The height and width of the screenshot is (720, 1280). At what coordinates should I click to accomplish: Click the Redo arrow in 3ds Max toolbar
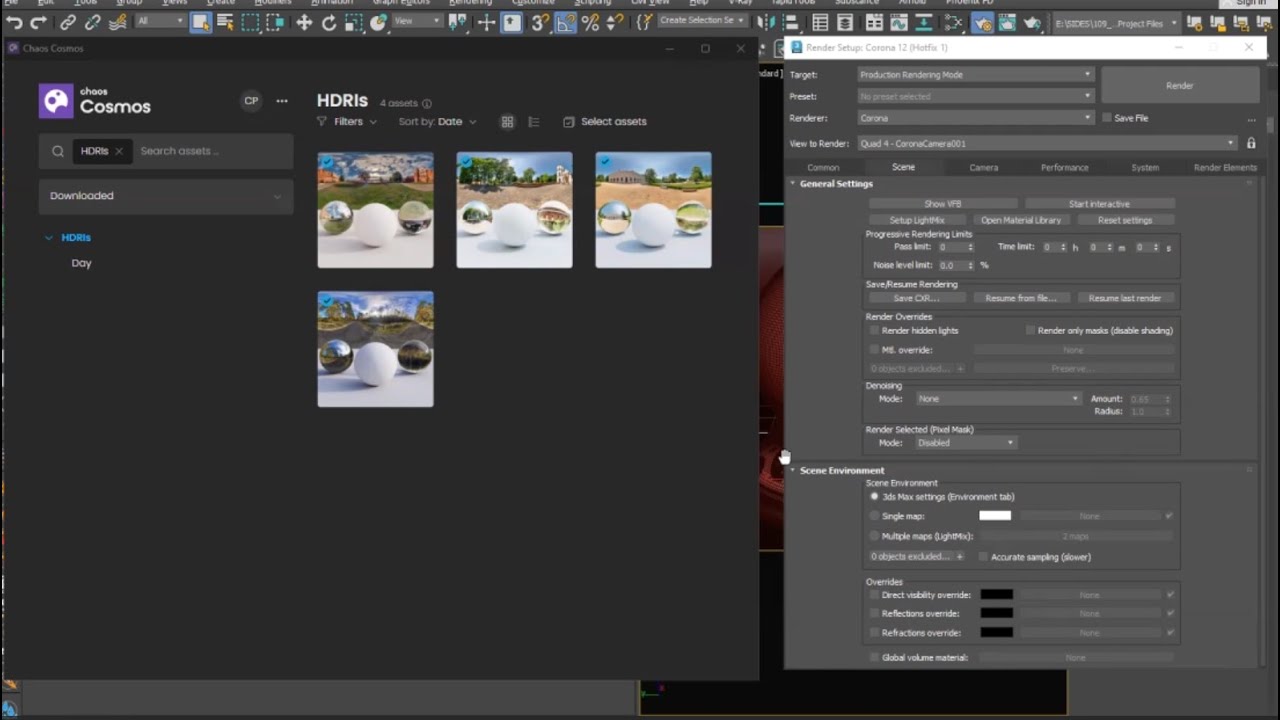[39, 22]
